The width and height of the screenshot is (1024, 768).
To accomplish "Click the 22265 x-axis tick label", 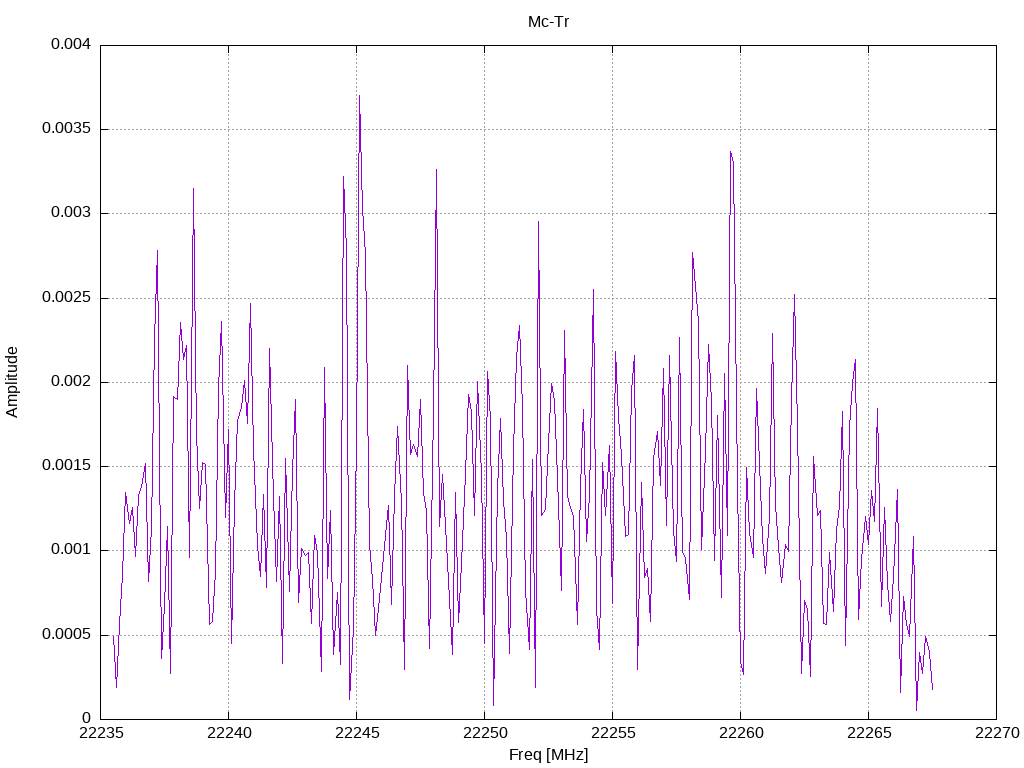I will pyautogui.click(x=869, y=733).
